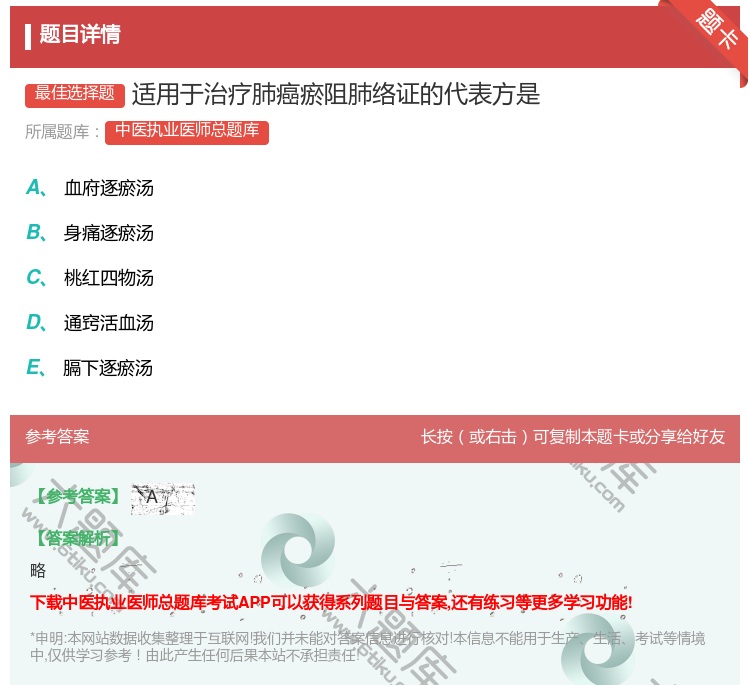The height and width of the screenshot is (685, 750).
Task: Click the teal letter E option marker
Action: click(34, 368)
